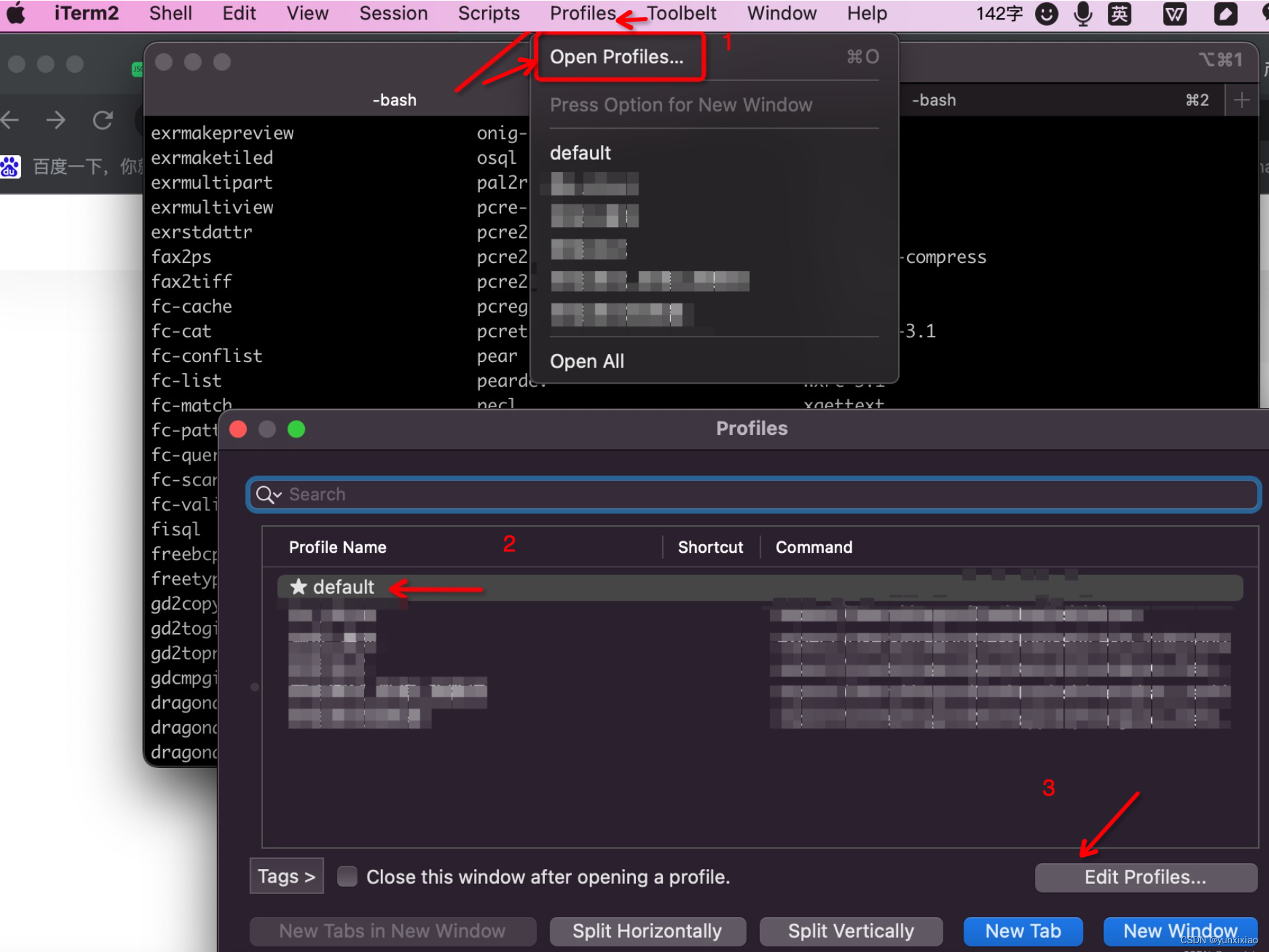The width and height of the screenshot is (1269, 952).
Task: Open the emoji picker from the menu bar
Action: click(1046, 13)
